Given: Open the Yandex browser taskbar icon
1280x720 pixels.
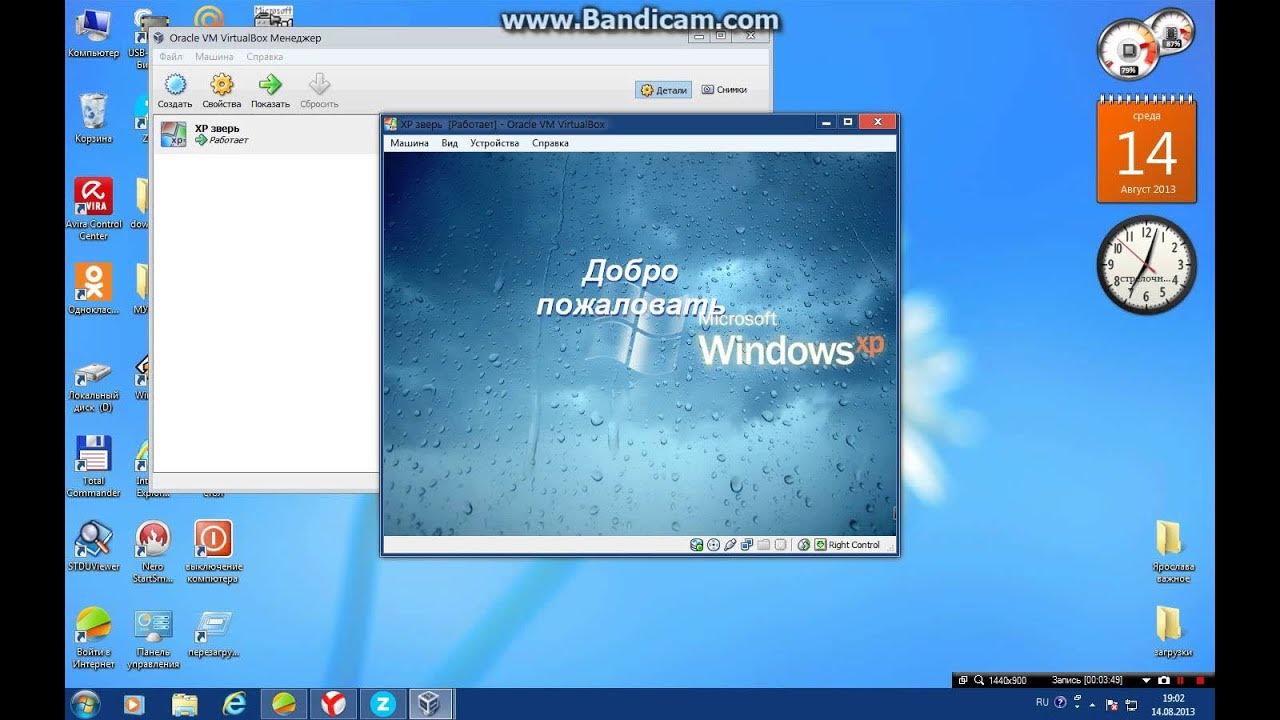Looking at the screenshot, I should pos(333,704).
